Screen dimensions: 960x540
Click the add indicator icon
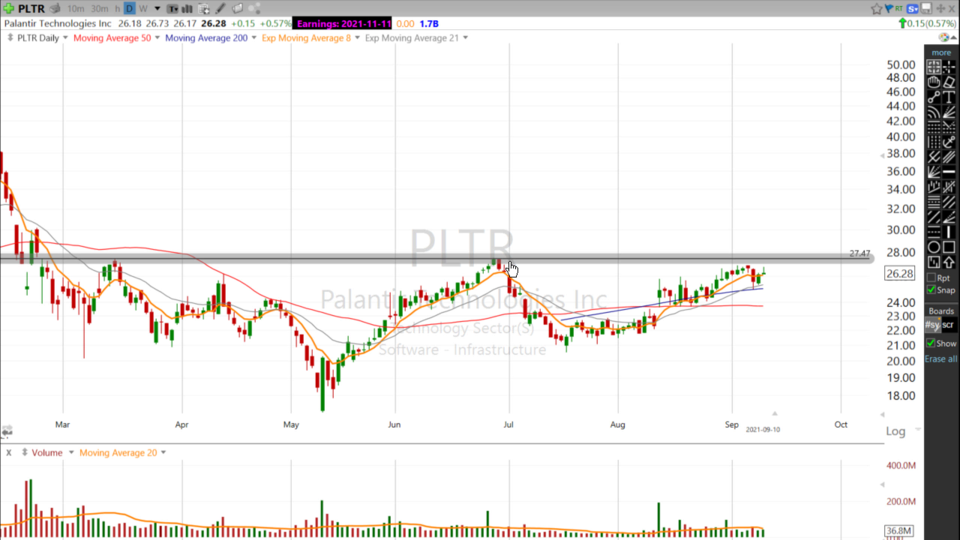pos(204,9)
